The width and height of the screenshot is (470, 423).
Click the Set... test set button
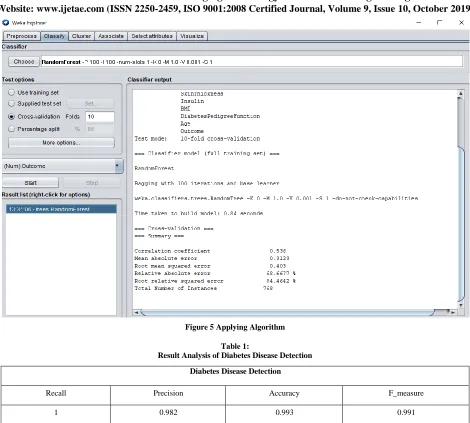[90, 104]
